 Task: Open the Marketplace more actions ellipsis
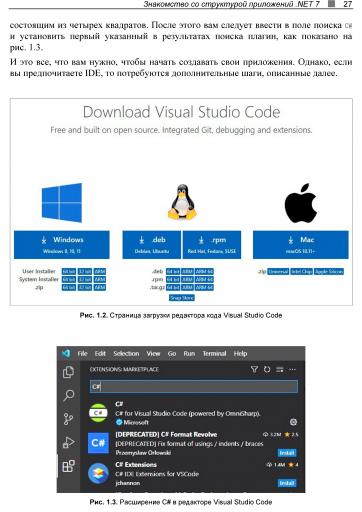tap(292, 369)
